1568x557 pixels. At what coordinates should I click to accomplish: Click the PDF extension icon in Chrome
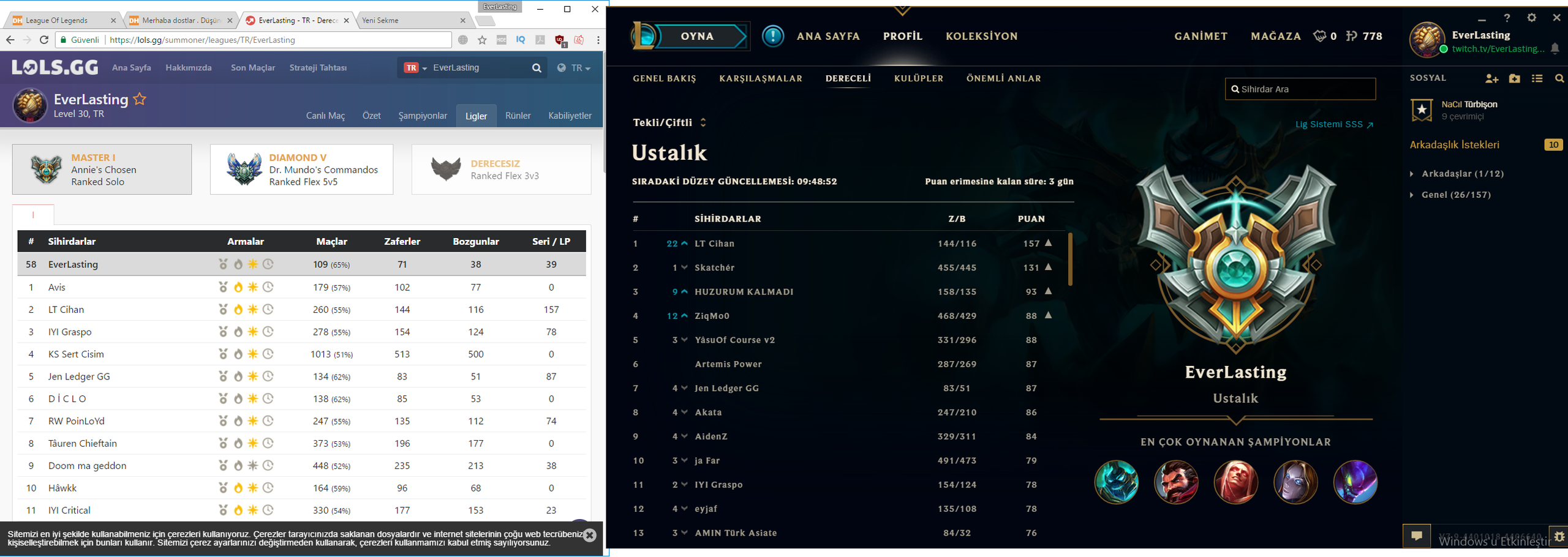pyautogui.click(x=540, y=40)
